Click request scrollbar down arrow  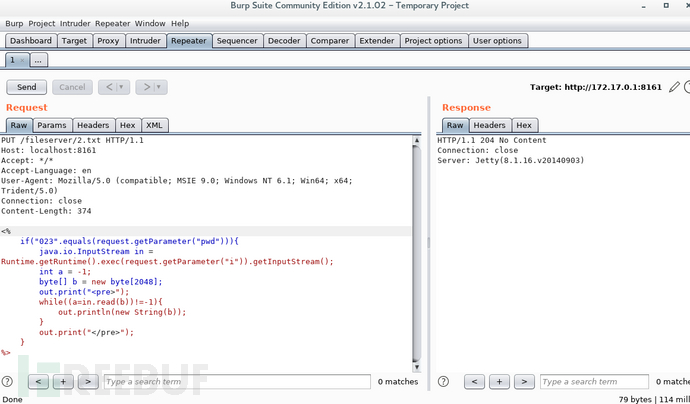[x=416, y=367]
